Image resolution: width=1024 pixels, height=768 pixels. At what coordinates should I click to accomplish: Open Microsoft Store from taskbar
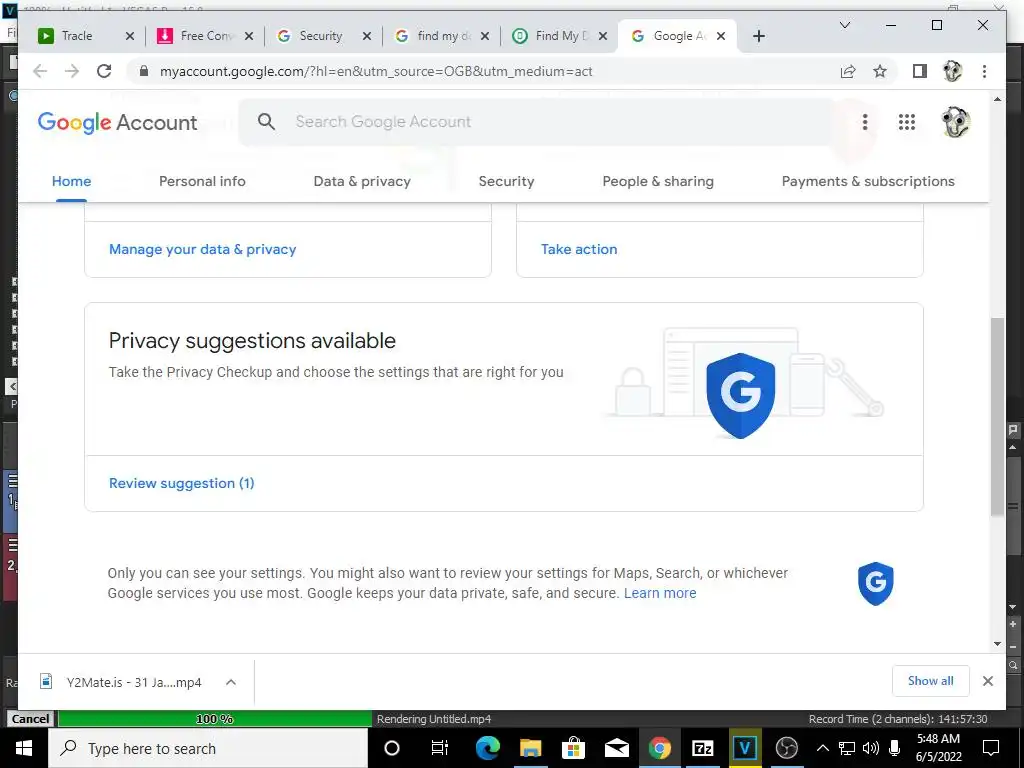pyautogui.click(x=573, y=748)
